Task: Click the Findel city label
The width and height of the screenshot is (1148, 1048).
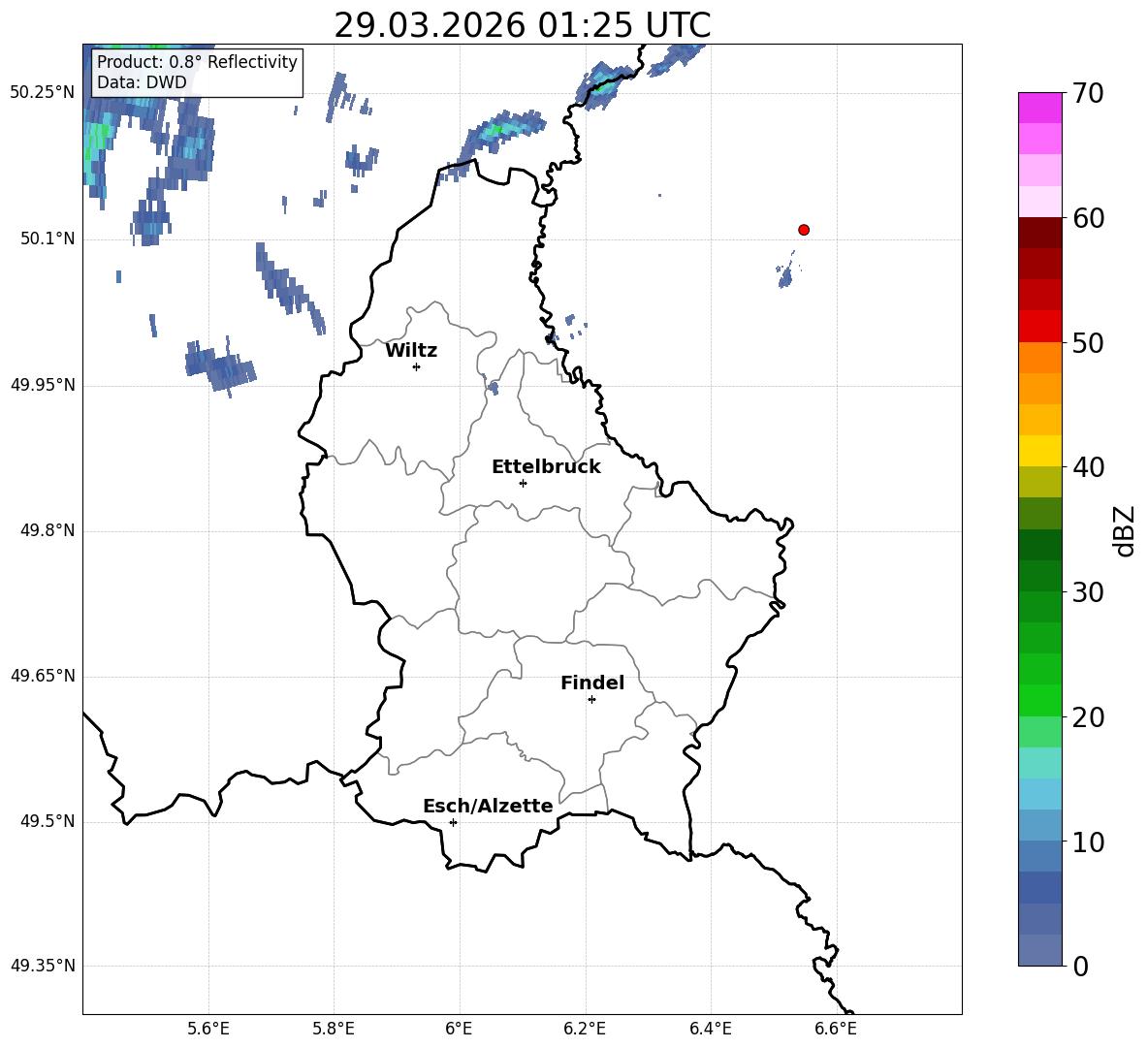Action: click(x=592, y=683)
